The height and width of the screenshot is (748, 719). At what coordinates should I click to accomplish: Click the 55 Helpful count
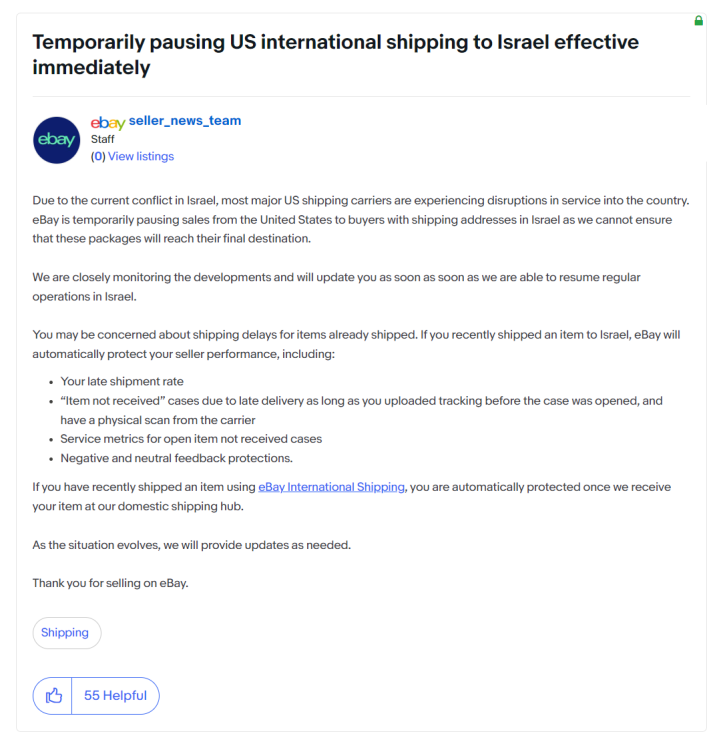(115, 696)
